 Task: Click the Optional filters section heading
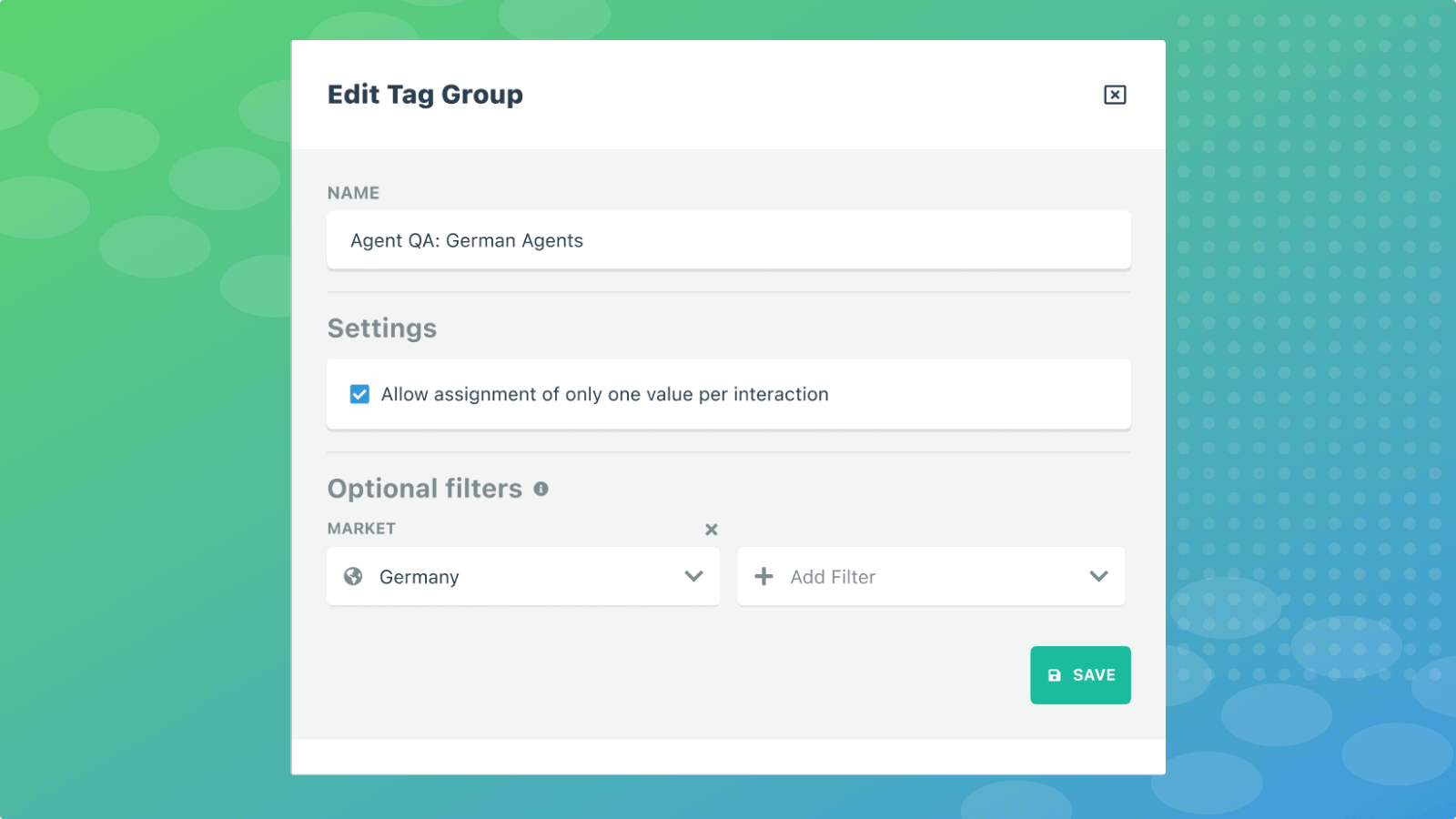[x=426, y=489]
